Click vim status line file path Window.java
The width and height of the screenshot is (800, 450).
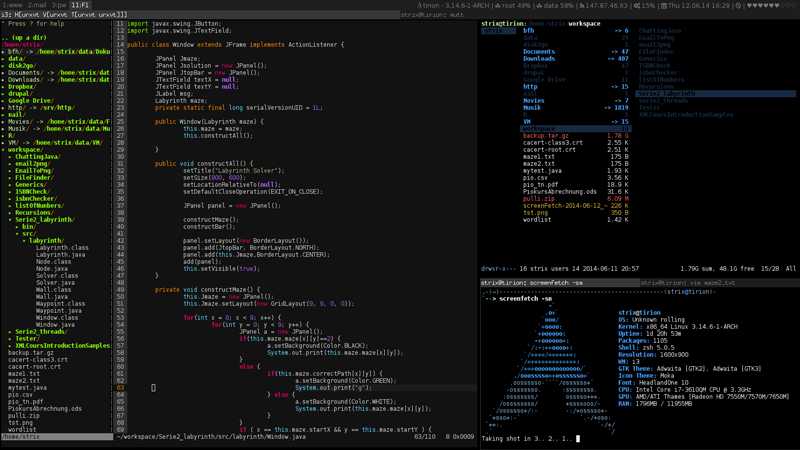(211, 437)
